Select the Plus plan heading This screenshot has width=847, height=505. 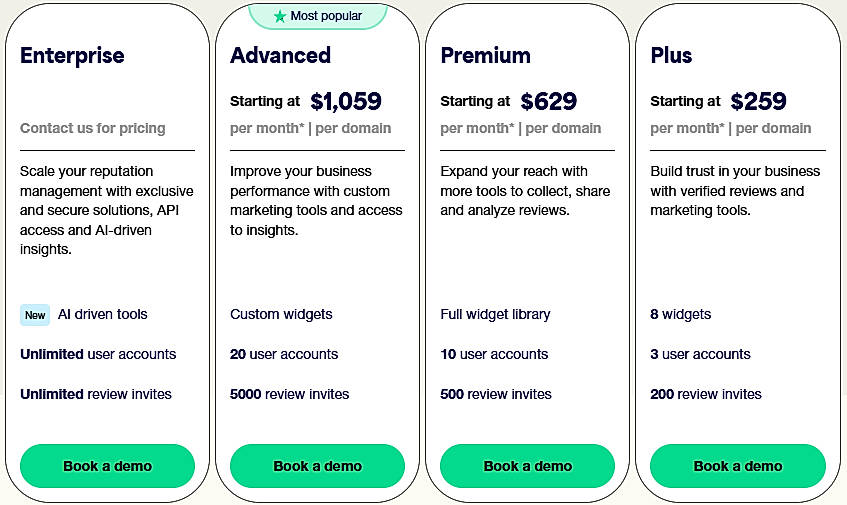671,55
